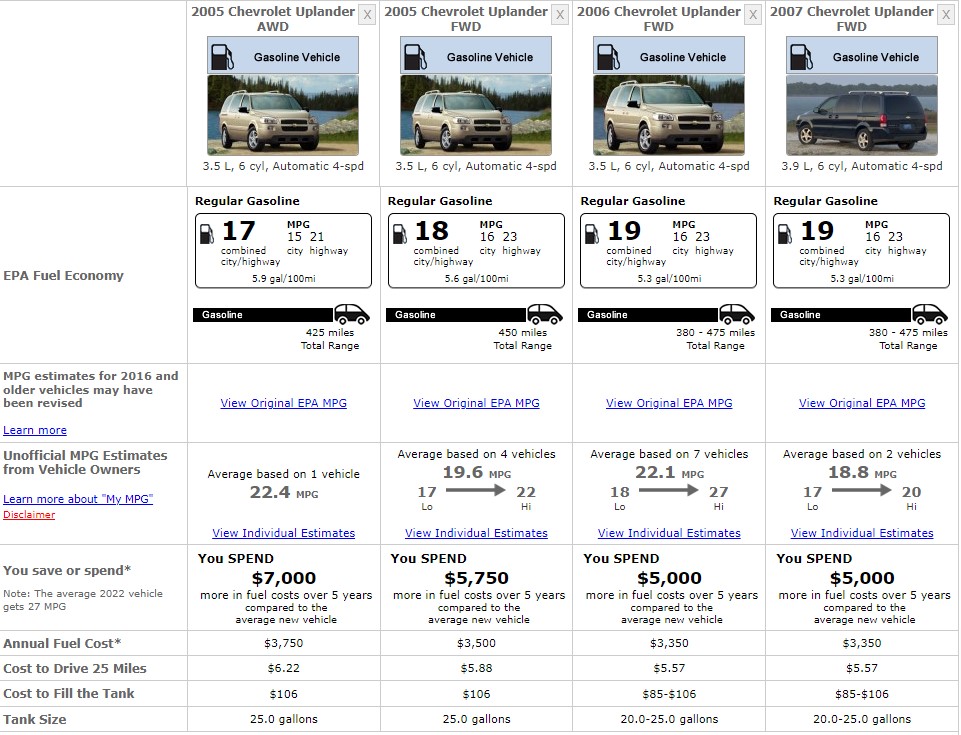Click car range icon for 2007 Uplander FWD
Screen dimensions: 961x735
click(x=930, y=314)
